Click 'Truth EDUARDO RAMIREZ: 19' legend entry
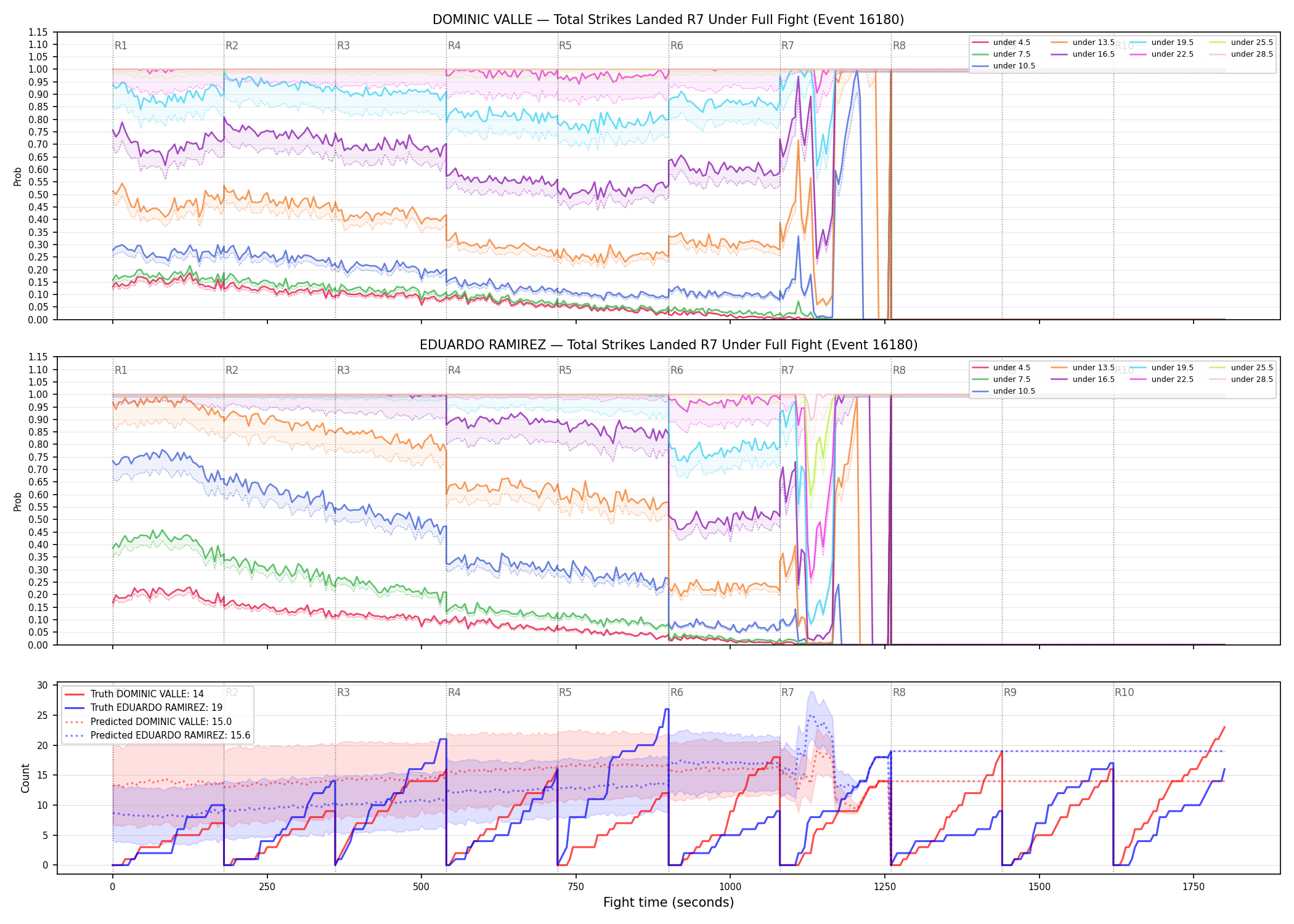The image size is (1294, 924). point(144,708)
